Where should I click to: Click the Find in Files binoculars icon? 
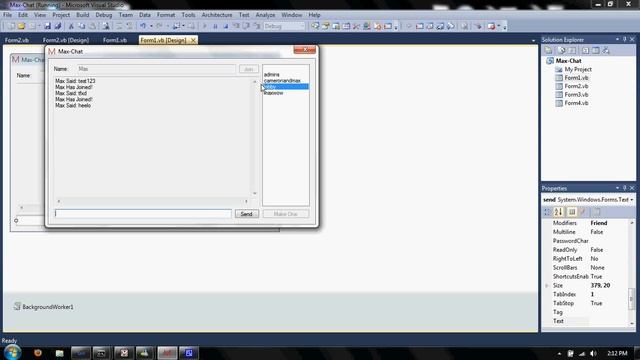pyautogui.click(x=106, y=26)
